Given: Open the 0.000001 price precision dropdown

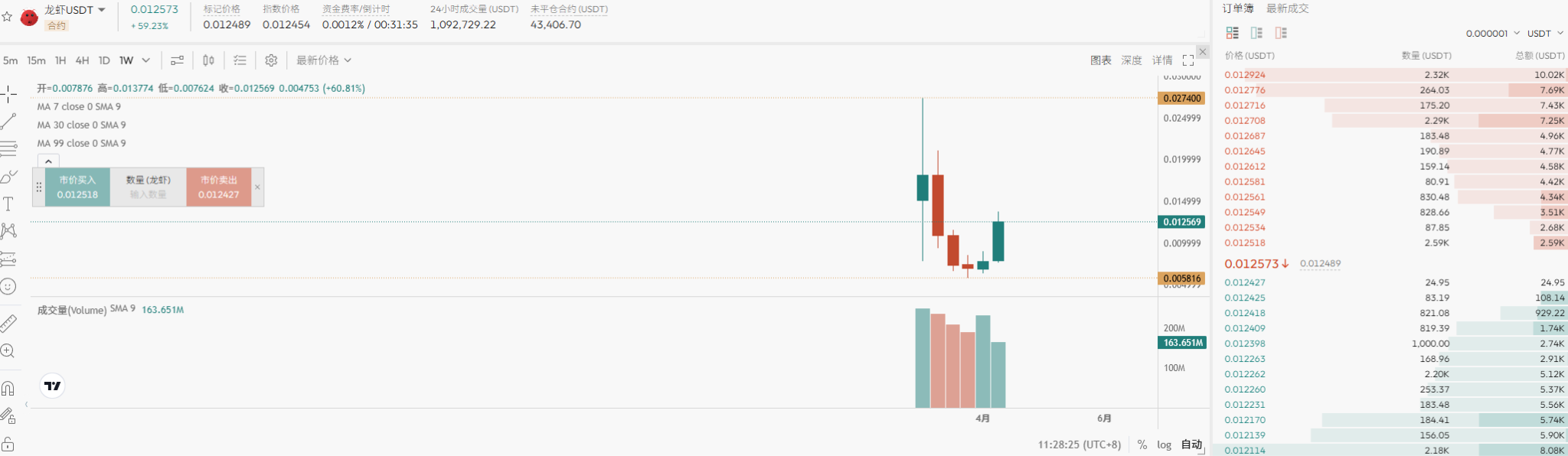Looking at the screenshot, I should click(x=1492, y=33).
